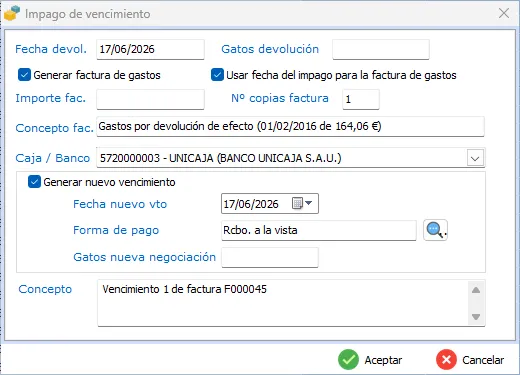Viewport: 520px width, 375px height.
Task: Click the Impago de vencimiento title text
Action: (88, 14)
